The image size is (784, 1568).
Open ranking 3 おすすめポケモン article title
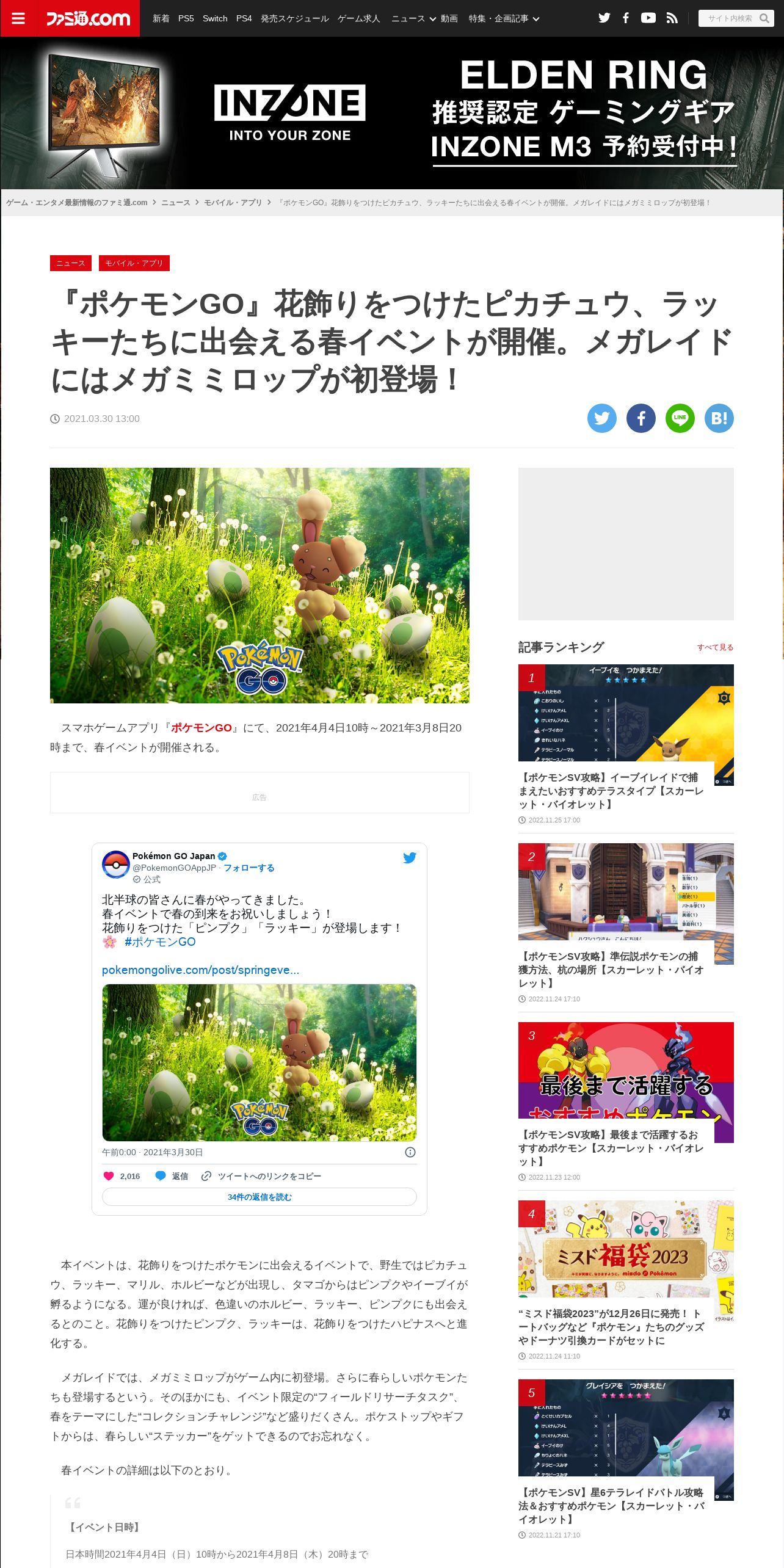611,1148
